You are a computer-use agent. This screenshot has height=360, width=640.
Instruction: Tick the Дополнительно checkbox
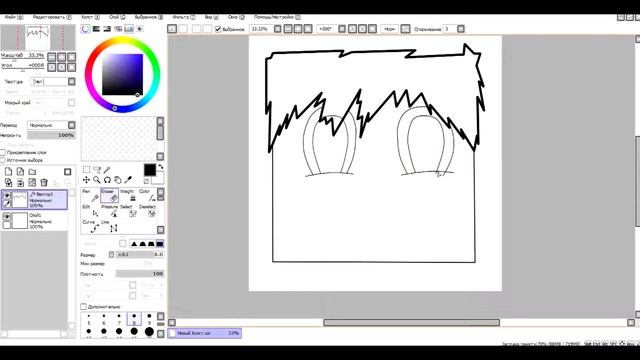(83, 306)
